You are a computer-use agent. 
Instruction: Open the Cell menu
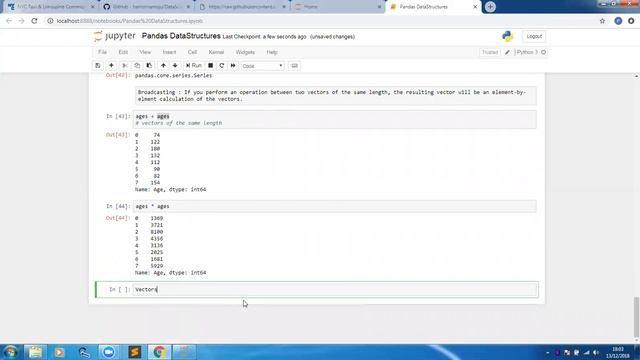tap(192, 52)
